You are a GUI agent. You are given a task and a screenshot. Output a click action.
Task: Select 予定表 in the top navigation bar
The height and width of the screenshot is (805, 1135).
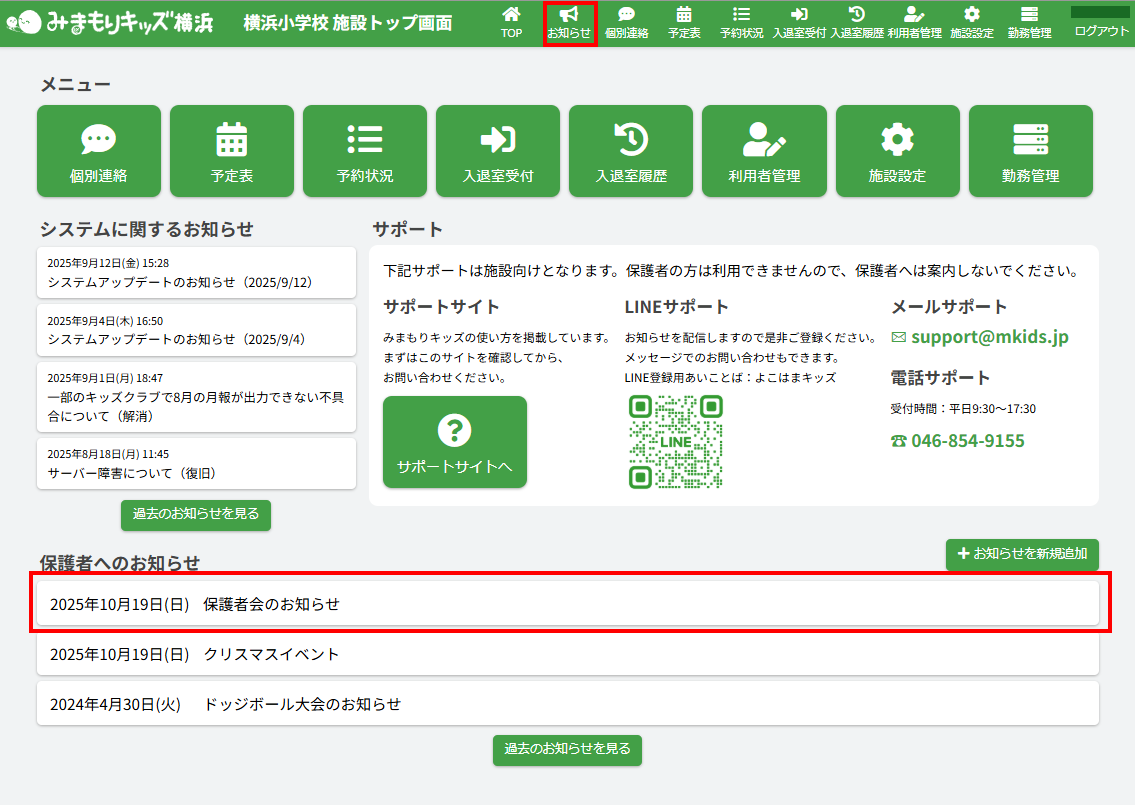point(684,23)
